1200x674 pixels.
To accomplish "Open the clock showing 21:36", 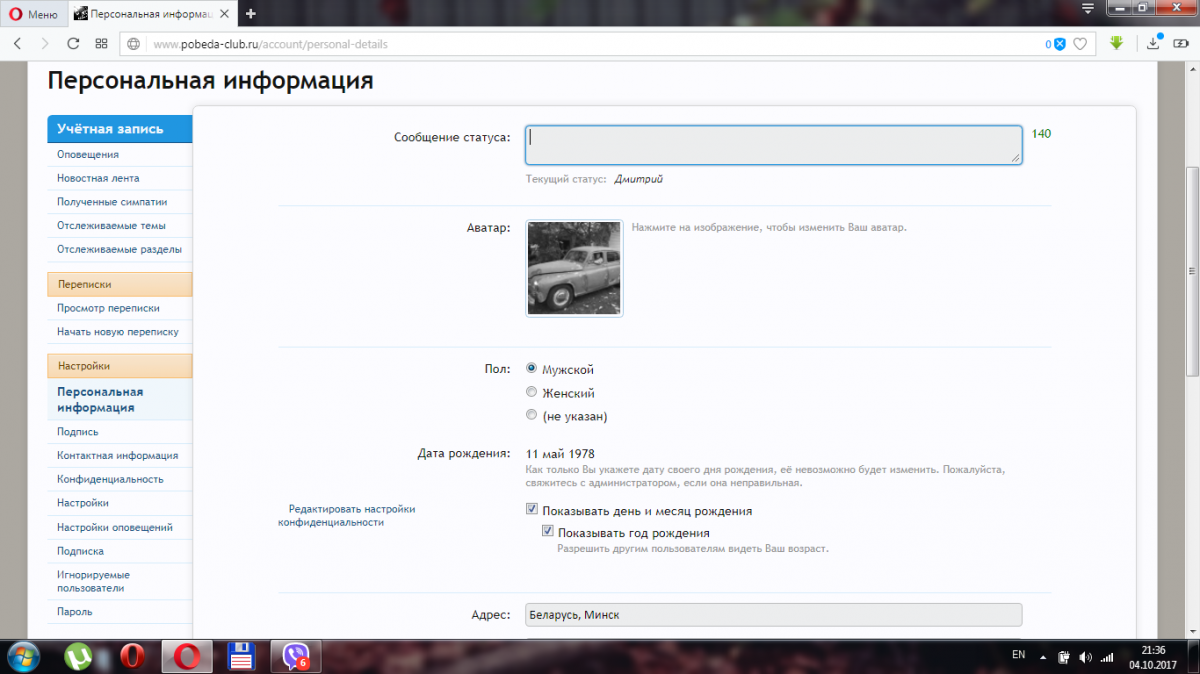I will pos(1152,650).
